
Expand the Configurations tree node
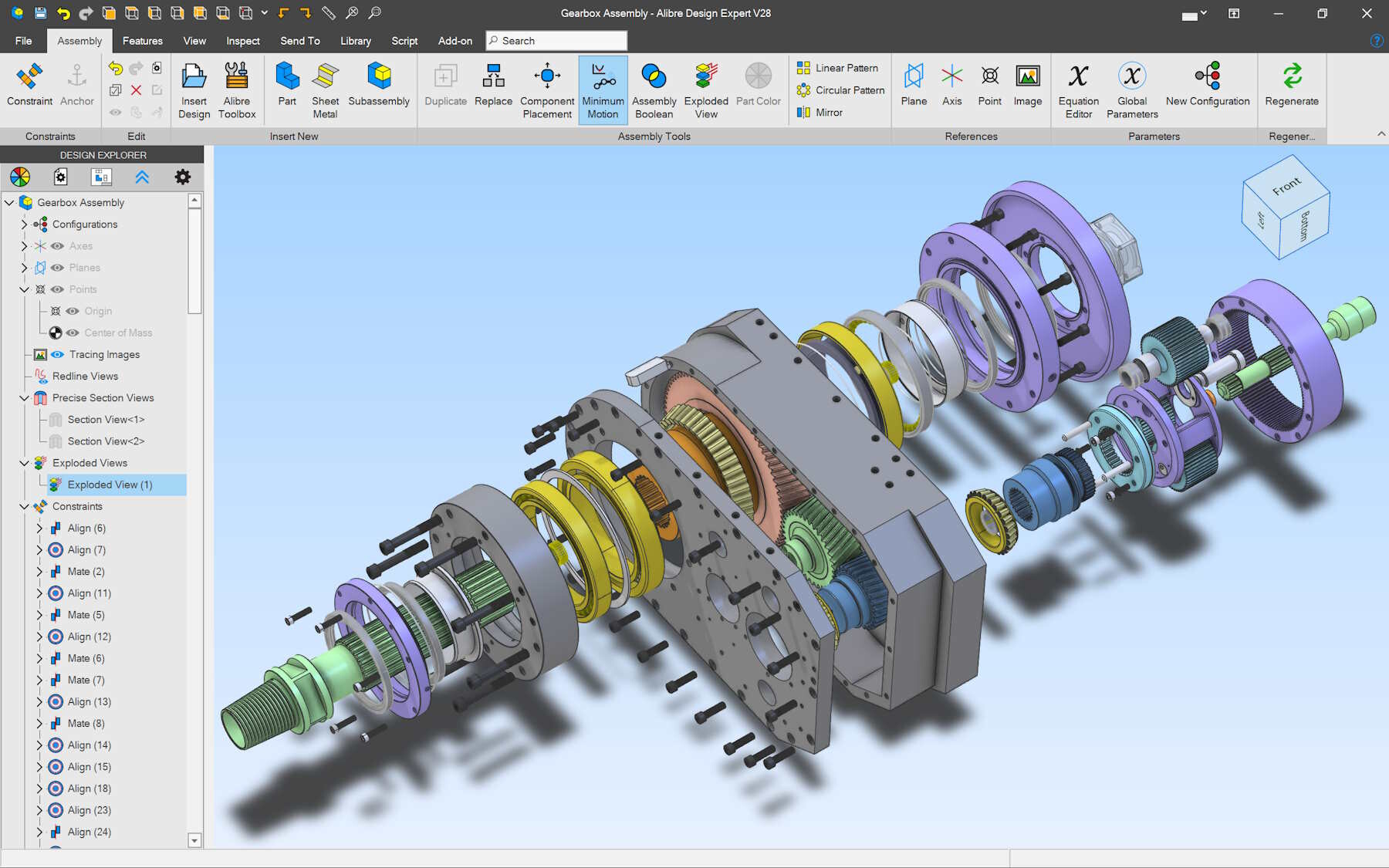(x=24, y=225)
